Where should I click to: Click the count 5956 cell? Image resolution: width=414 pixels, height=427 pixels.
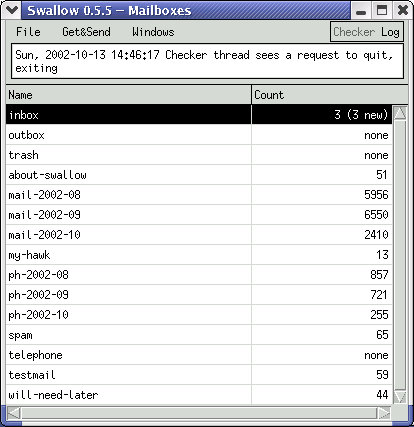322,195
